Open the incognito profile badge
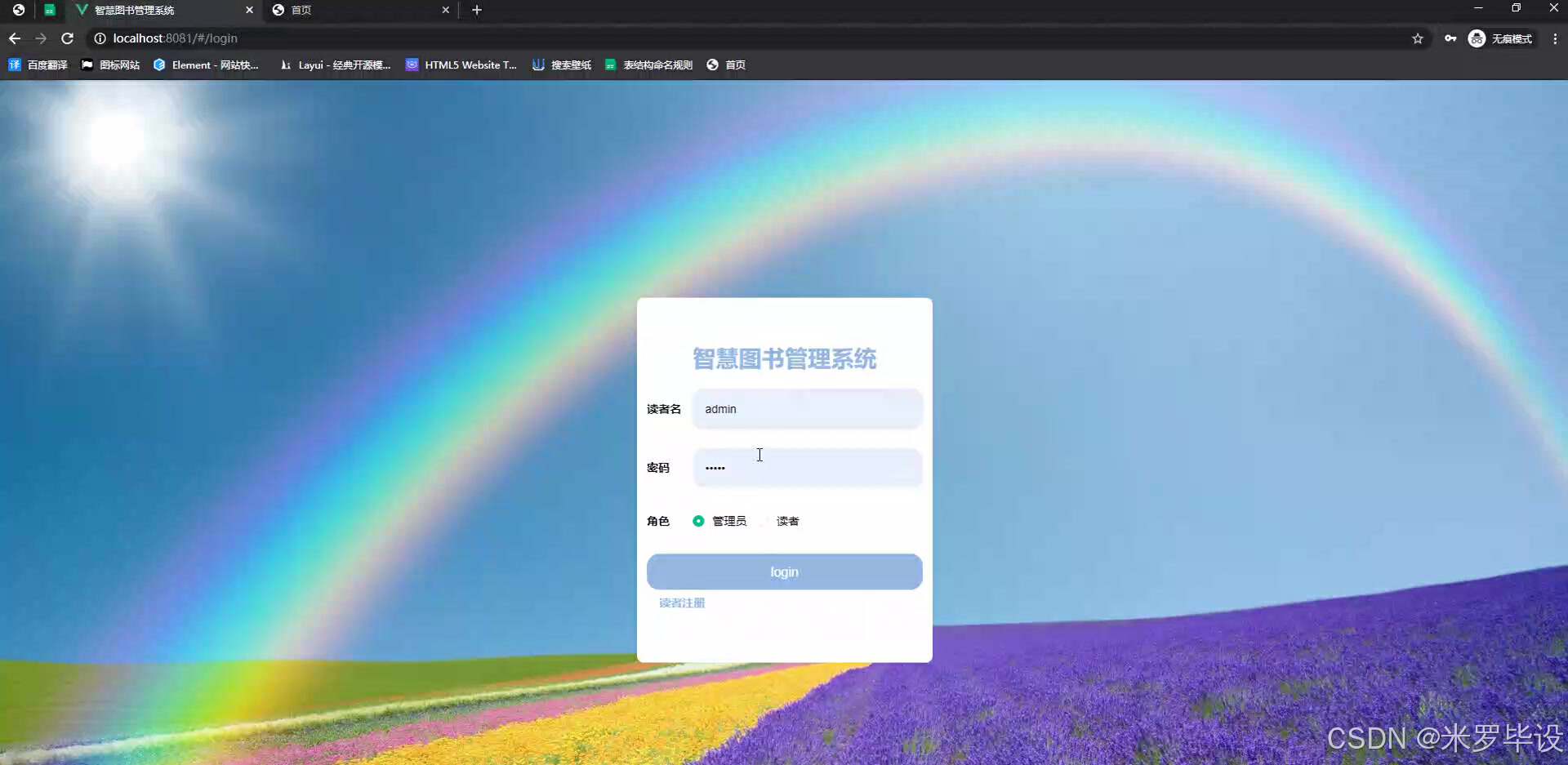This screenshot has width=1568, height=765. (x=1500, y=38)
